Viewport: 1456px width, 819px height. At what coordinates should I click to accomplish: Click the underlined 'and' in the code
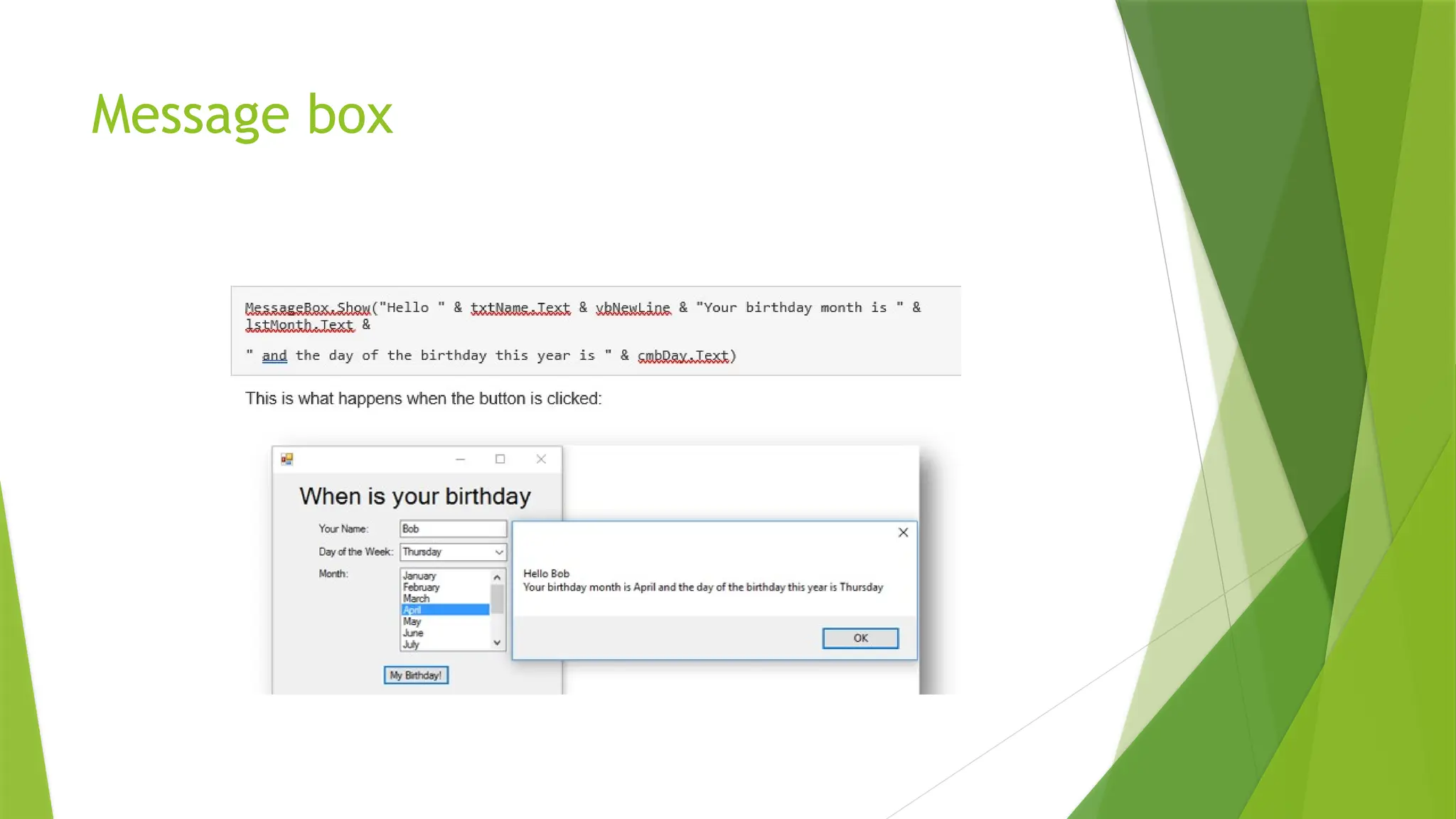(274, 355)
